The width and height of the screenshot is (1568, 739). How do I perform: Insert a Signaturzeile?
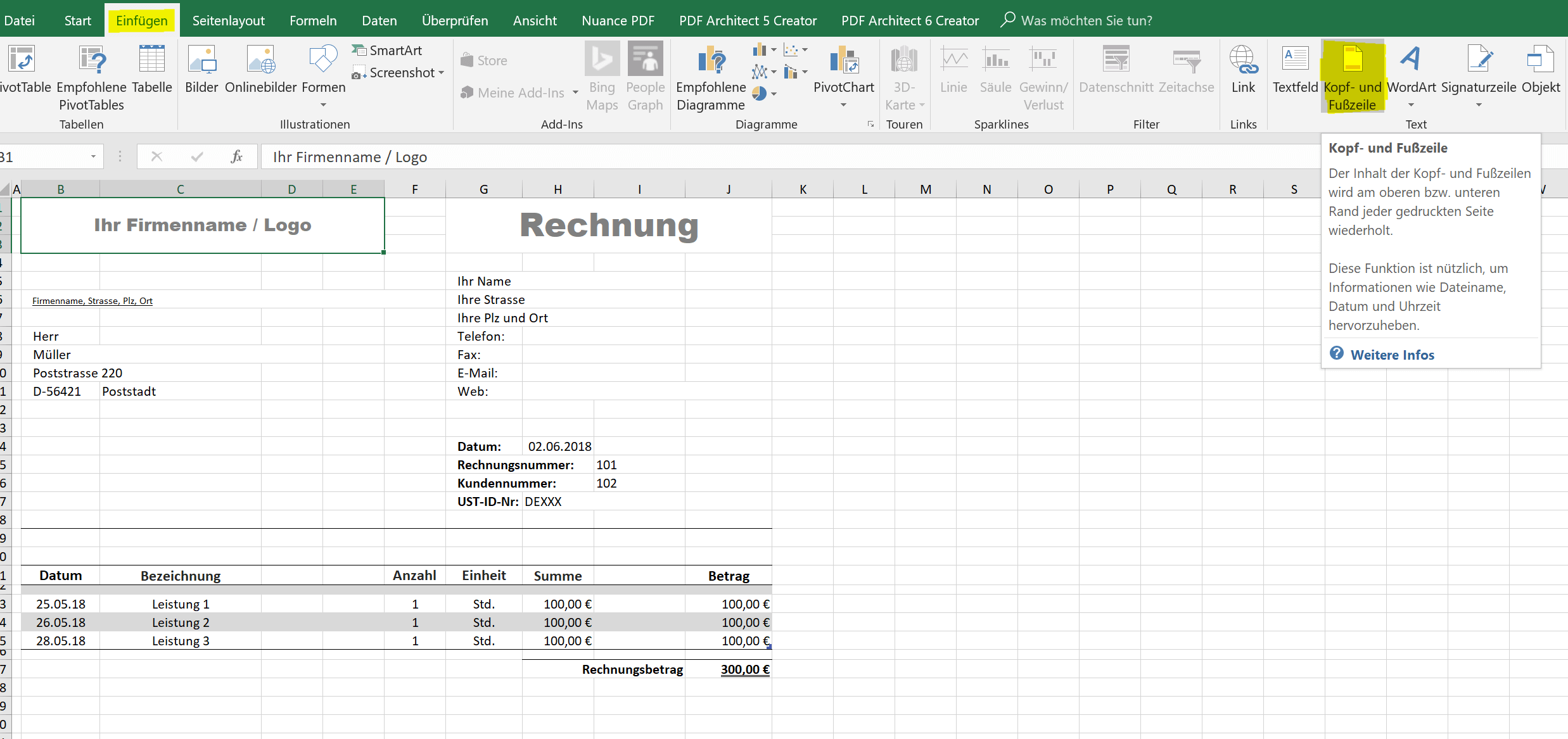(x=1479, y=76)
